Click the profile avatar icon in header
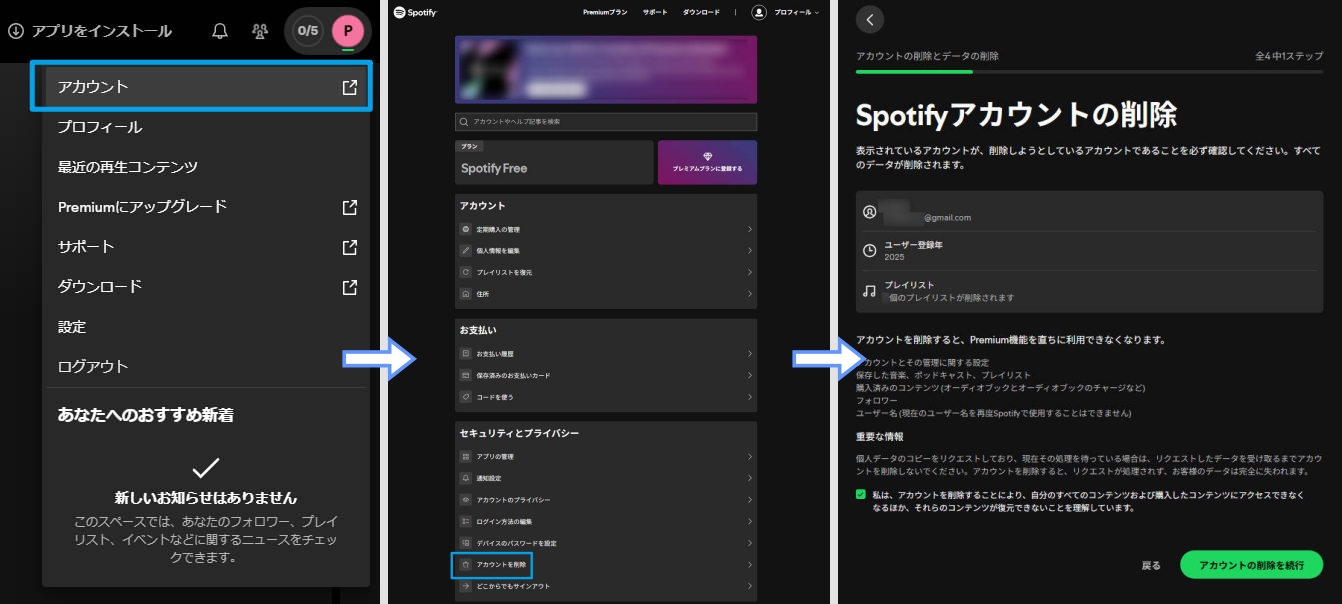 pyautogui.click(x=759, y=12)
